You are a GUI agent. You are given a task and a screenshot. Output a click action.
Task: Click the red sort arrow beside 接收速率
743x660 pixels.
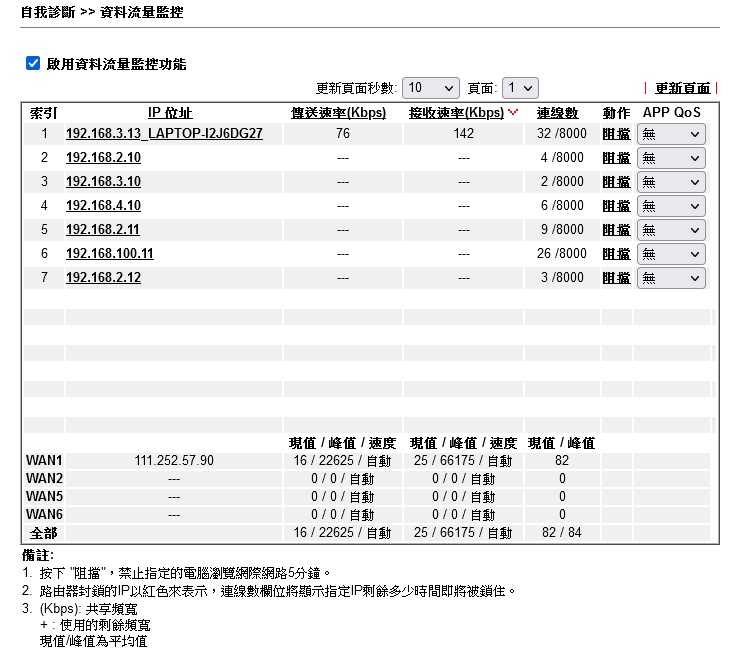pyautogui.click(x=514, y=113)
